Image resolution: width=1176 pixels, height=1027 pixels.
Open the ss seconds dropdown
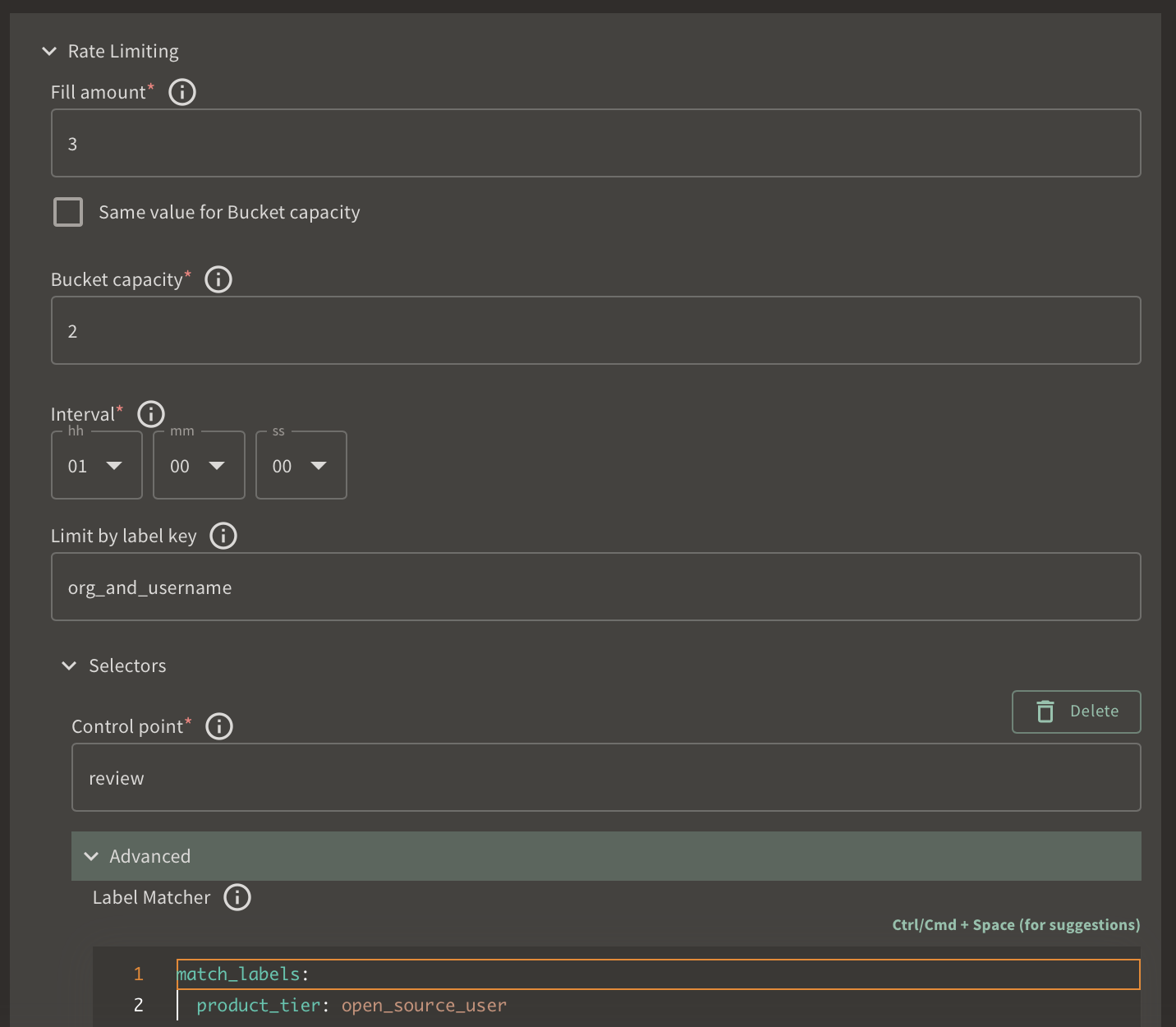coord(301,466)
